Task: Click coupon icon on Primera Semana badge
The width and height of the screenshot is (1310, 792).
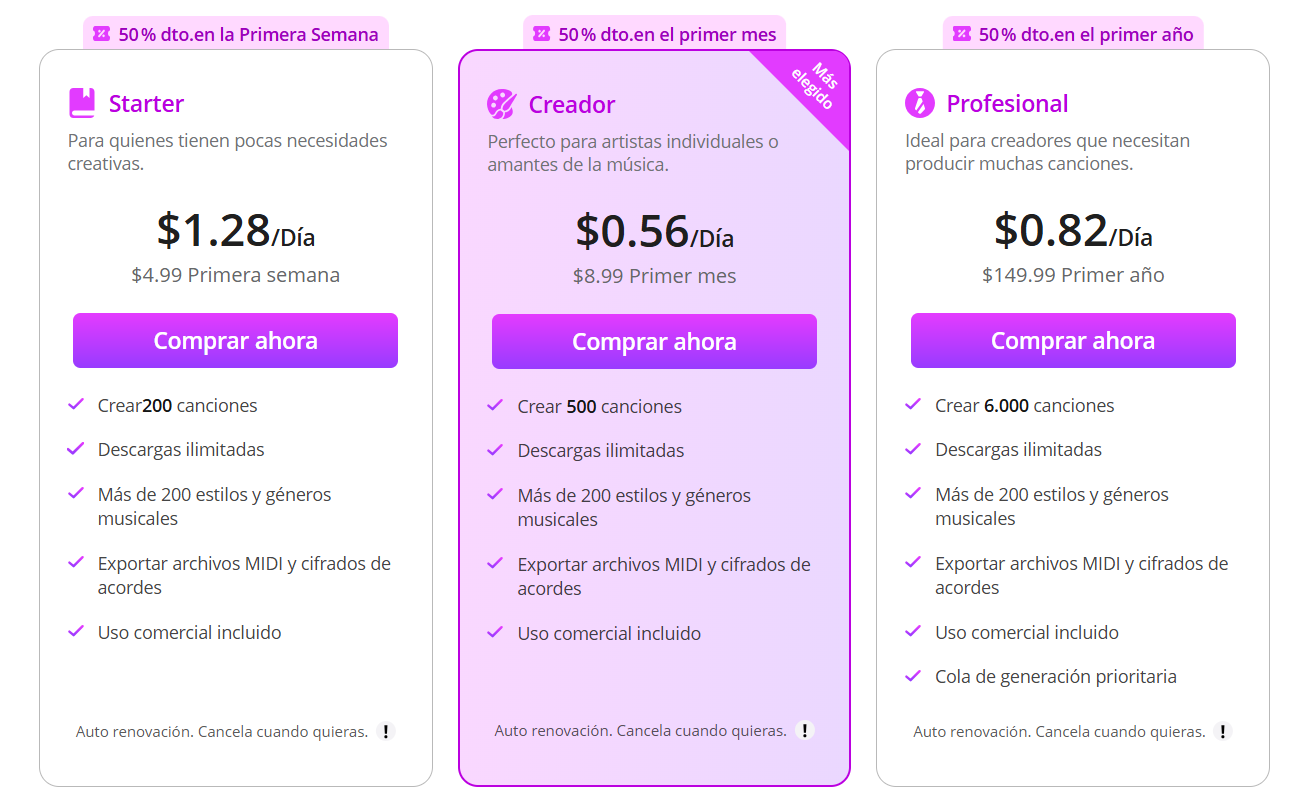Action: point(101,34)
